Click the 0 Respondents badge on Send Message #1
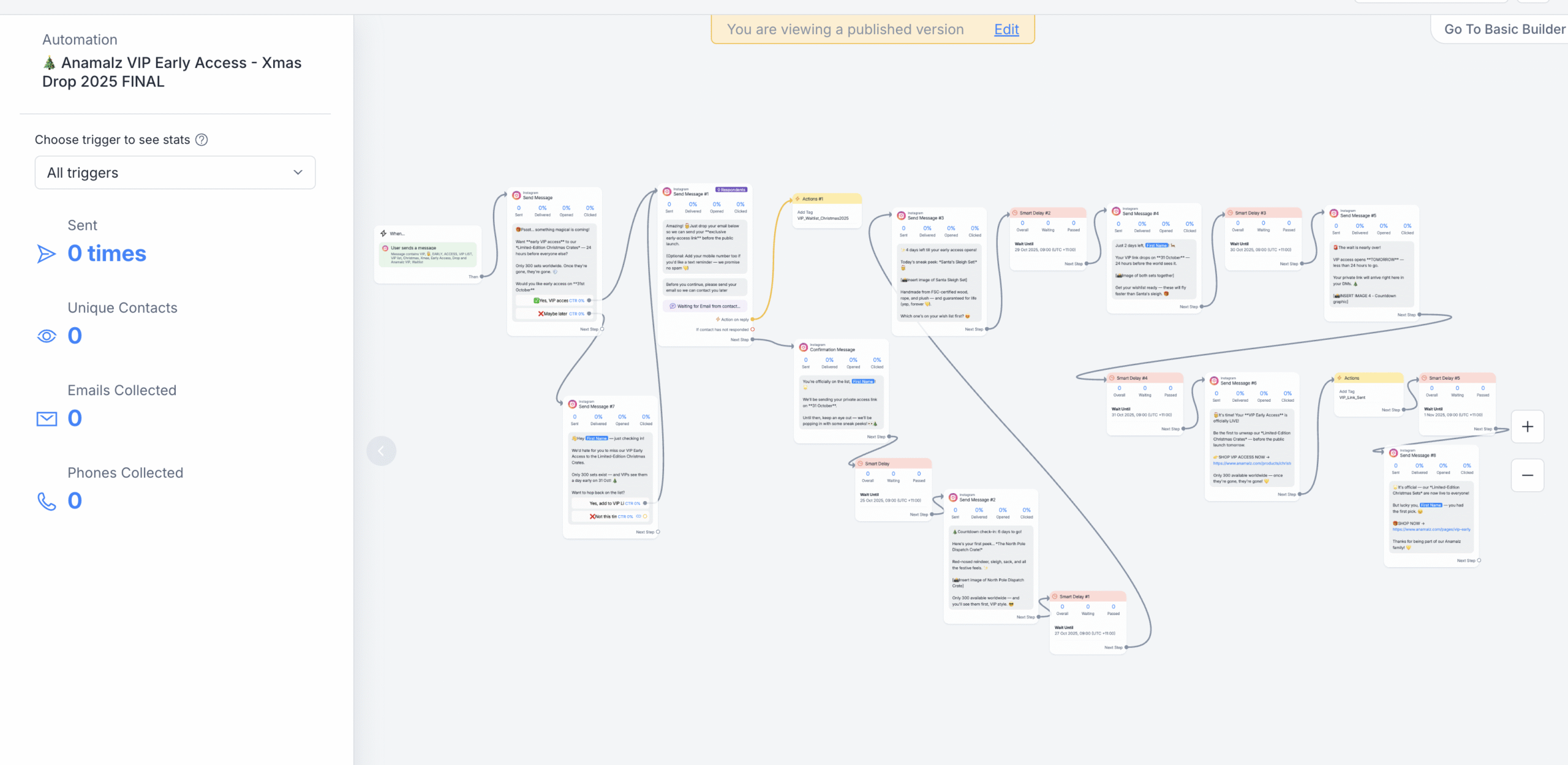Screen dimensions: 1568x765 tap(730, 190)
